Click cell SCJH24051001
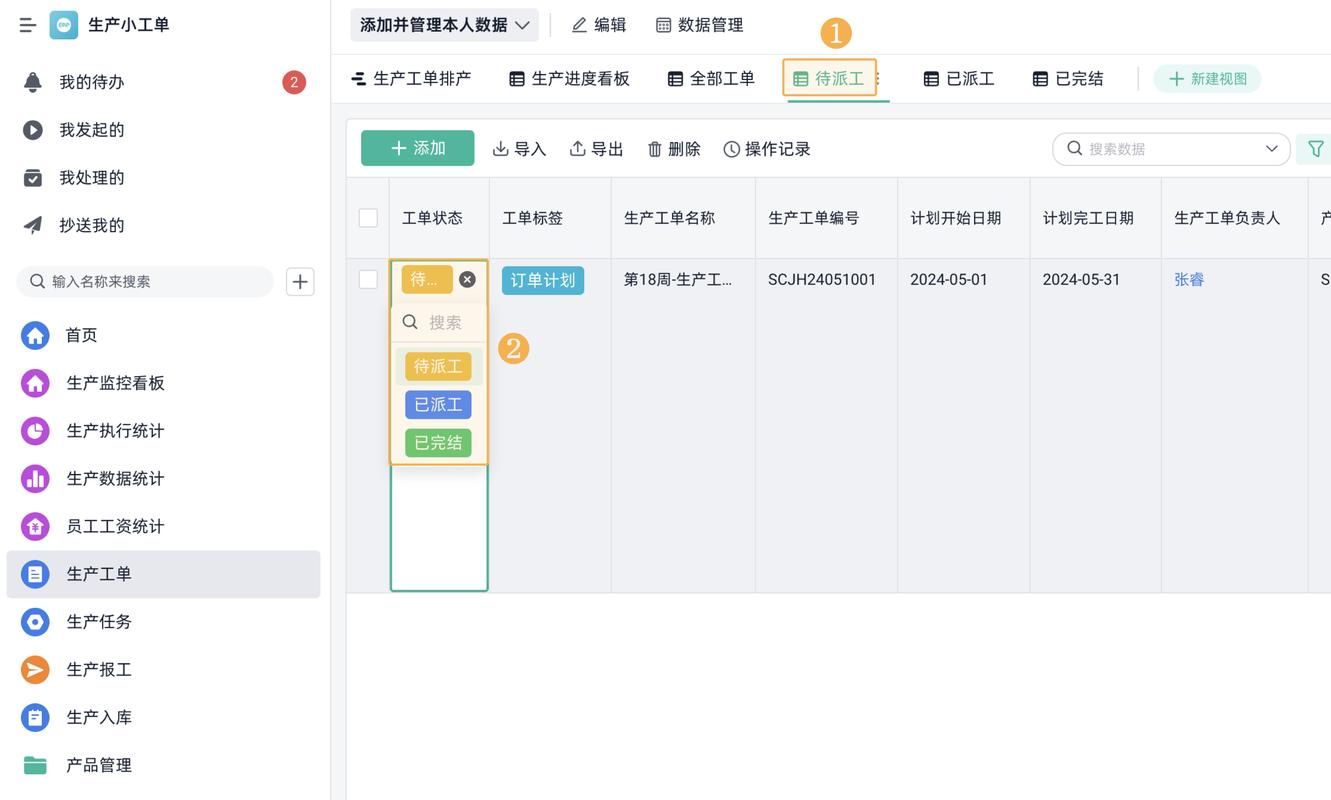 (822, 280)
